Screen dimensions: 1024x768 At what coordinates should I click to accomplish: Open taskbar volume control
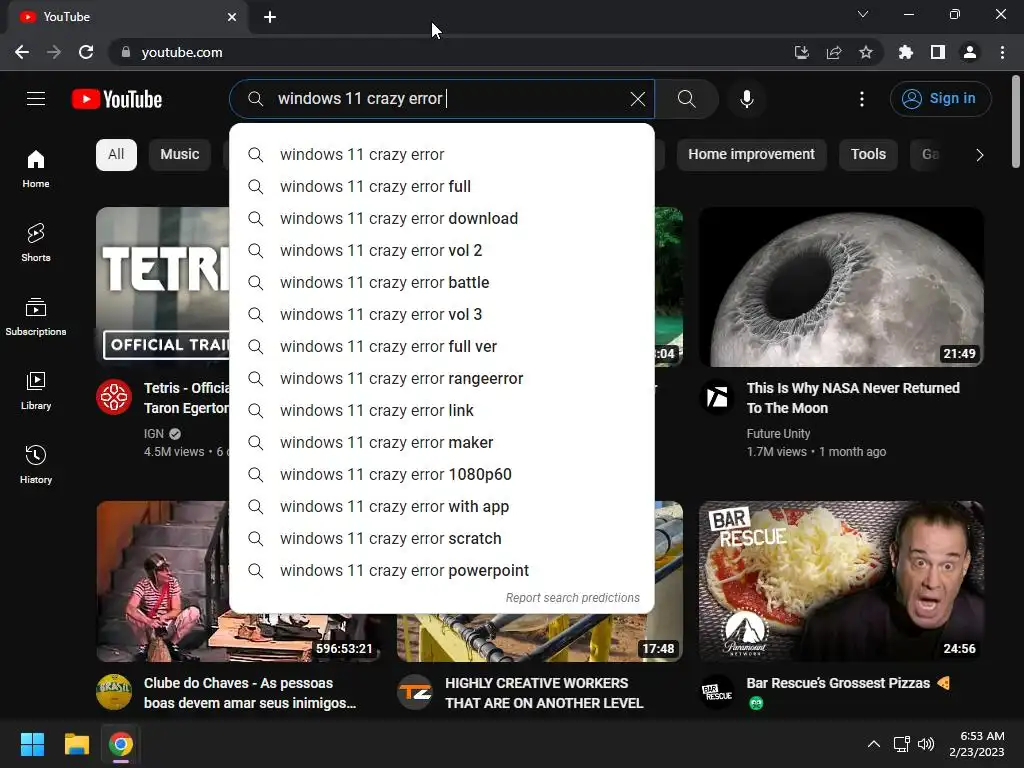925,744
